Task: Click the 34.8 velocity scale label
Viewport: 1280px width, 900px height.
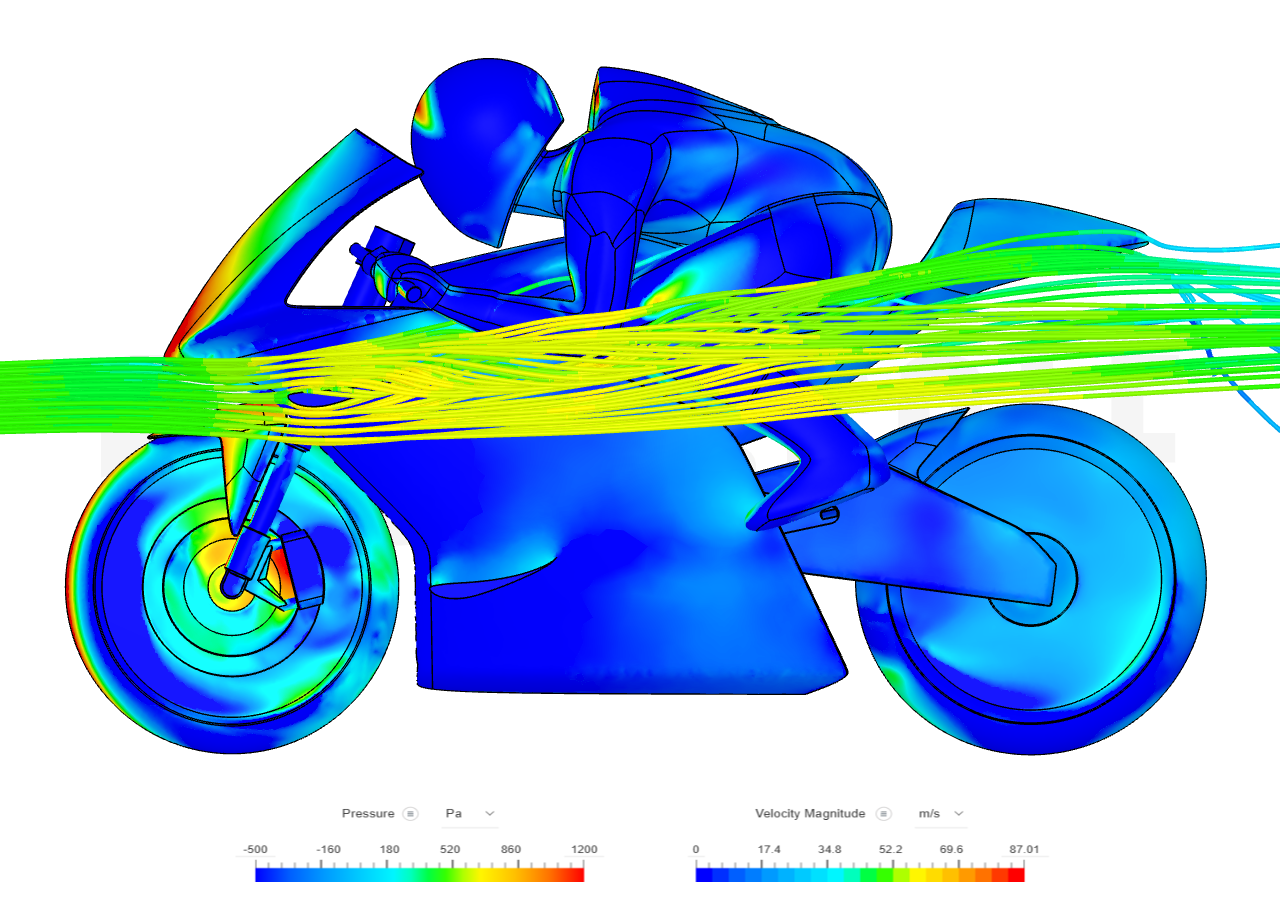Action: click(x=830, y=849)
